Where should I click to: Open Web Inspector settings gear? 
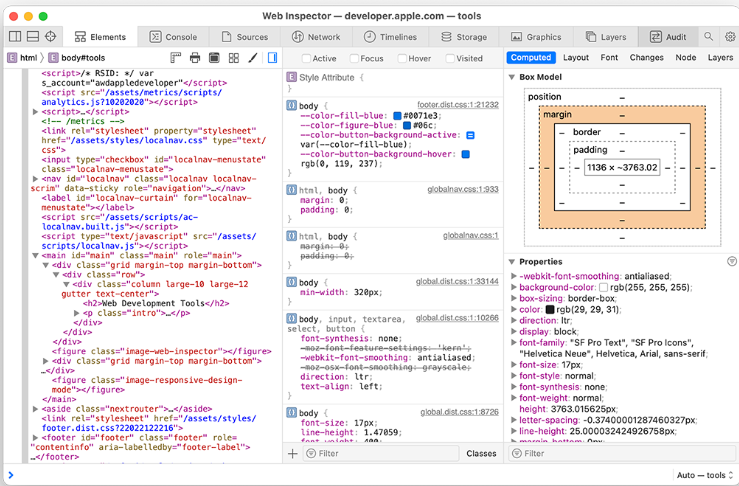729,37
